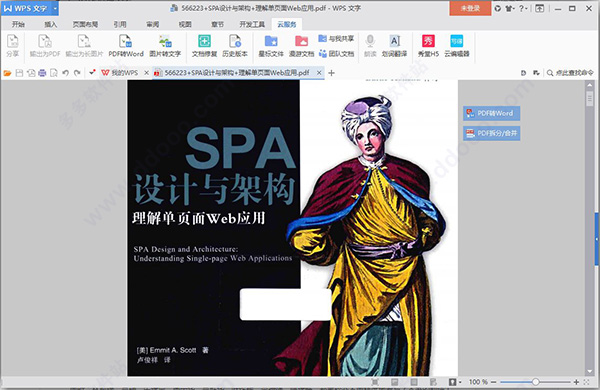Open 星标文件 starred files
Screen dimensions: 600x390
tap(271, 46)
